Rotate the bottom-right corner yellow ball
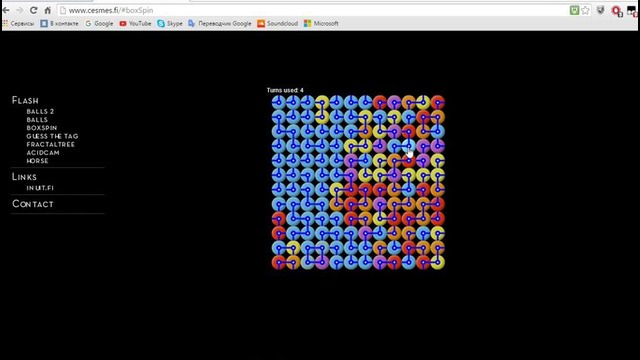This screenshot has height=360, width=640. pos(438,262)
